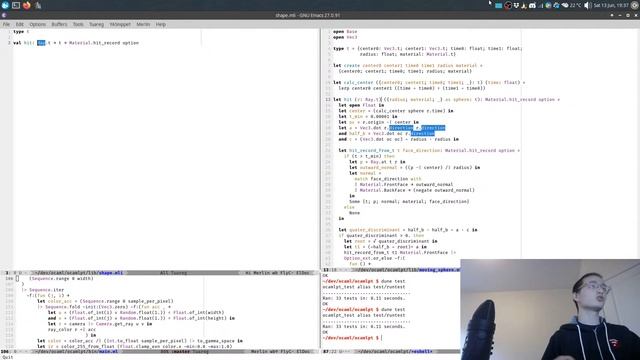640x360 pixels.
Task: Open the clock showing Sat 13 Jun
Action: point(611,6)
